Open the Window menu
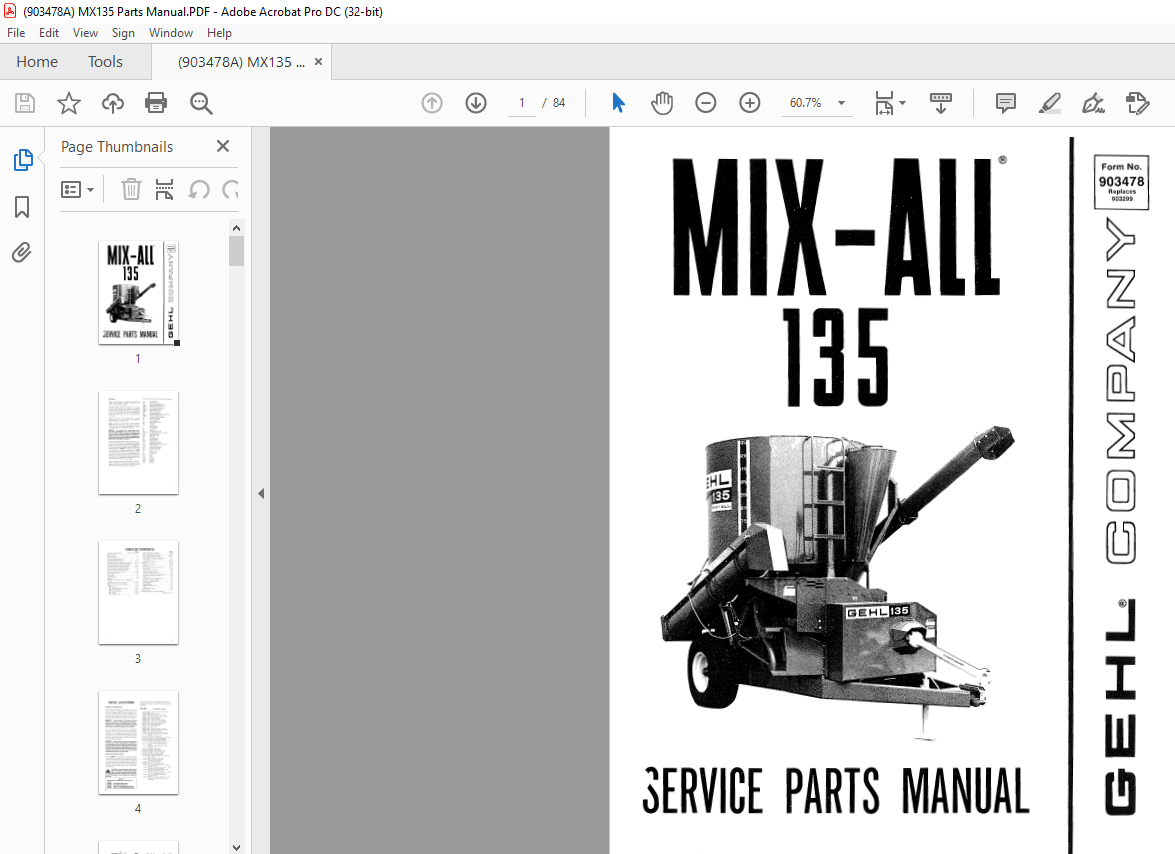 171,33
